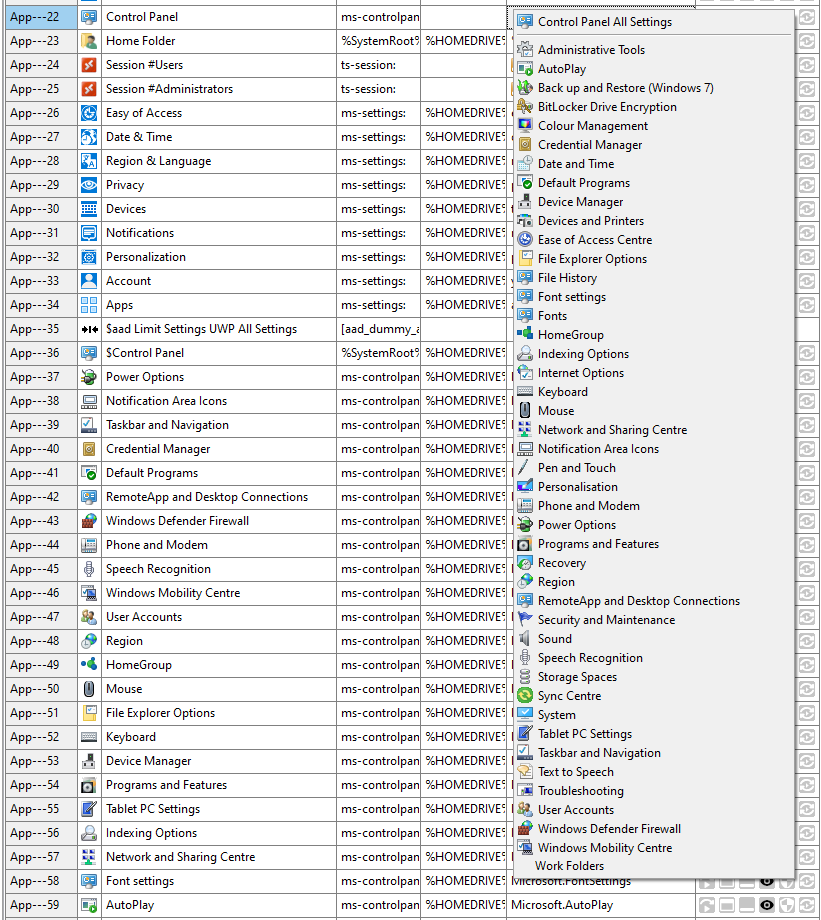The height and width of the screenshot is (920, 821).
Task: Click the Home Folder icon in row App---23
Action: (x=89, y=41)
